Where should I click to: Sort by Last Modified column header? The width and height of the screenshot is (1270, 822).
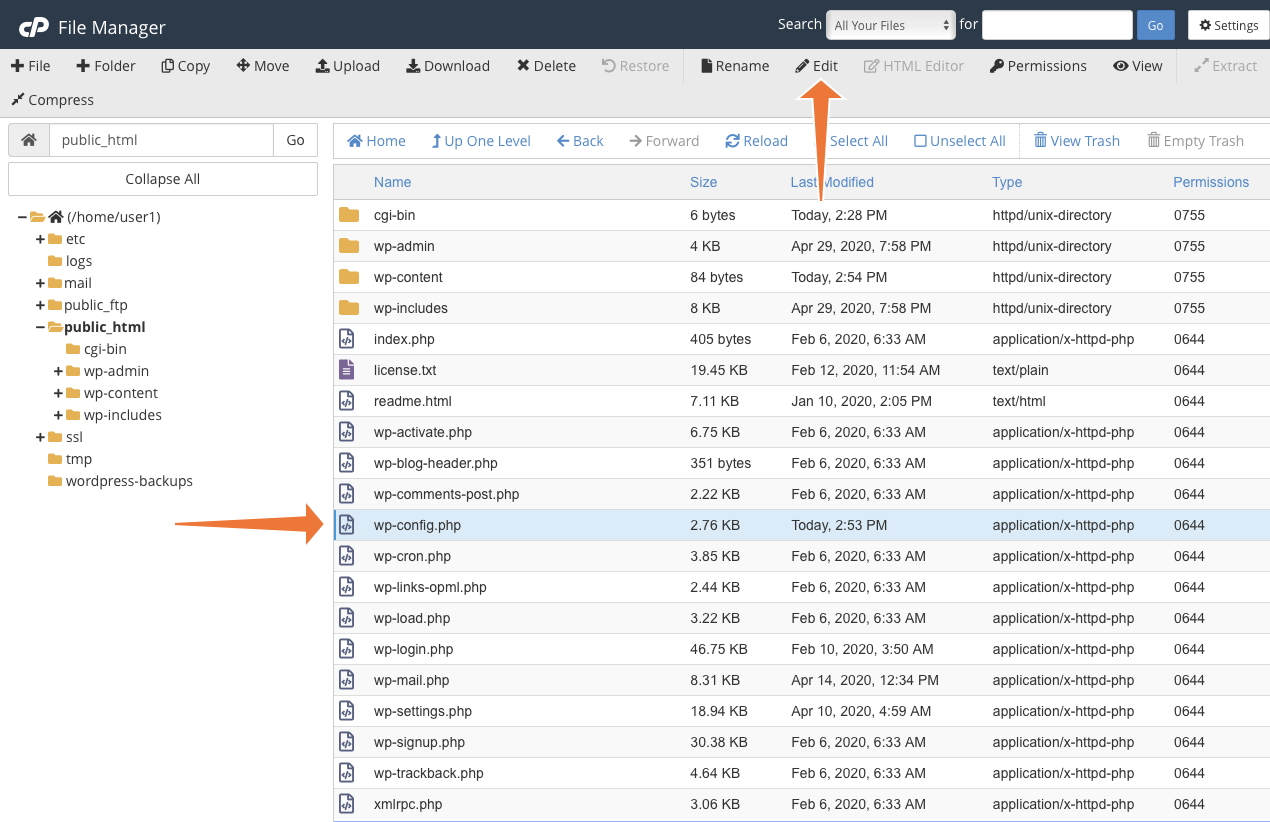(x=832, y=182)
